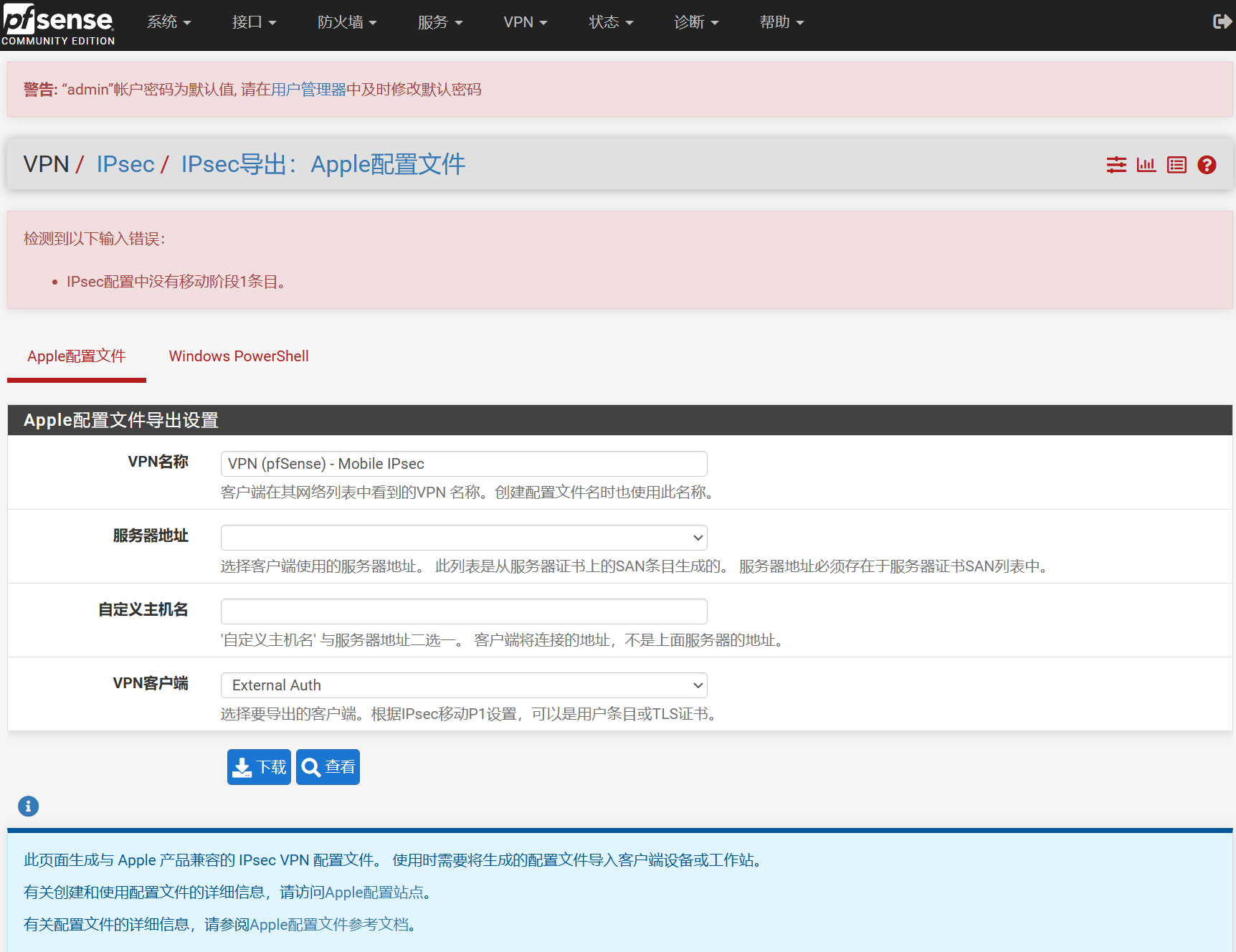This screenshot has height=952, width=1236.
Task: Click the IPsec breadcrumb link
Action: coord(125,164)
